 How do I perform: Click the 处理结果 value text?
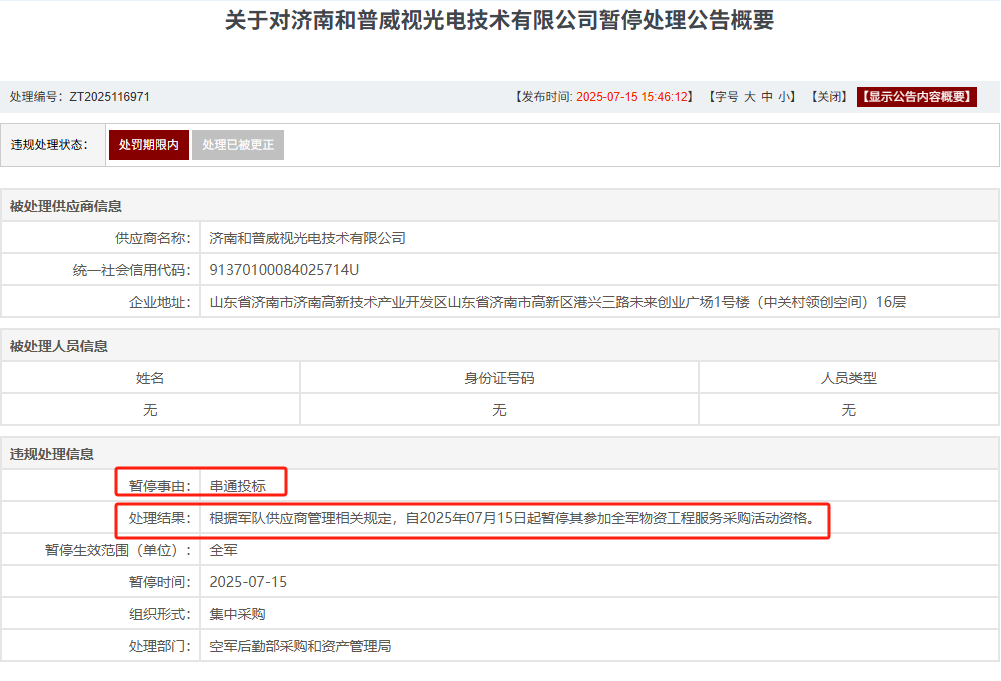tap(513, 518)
